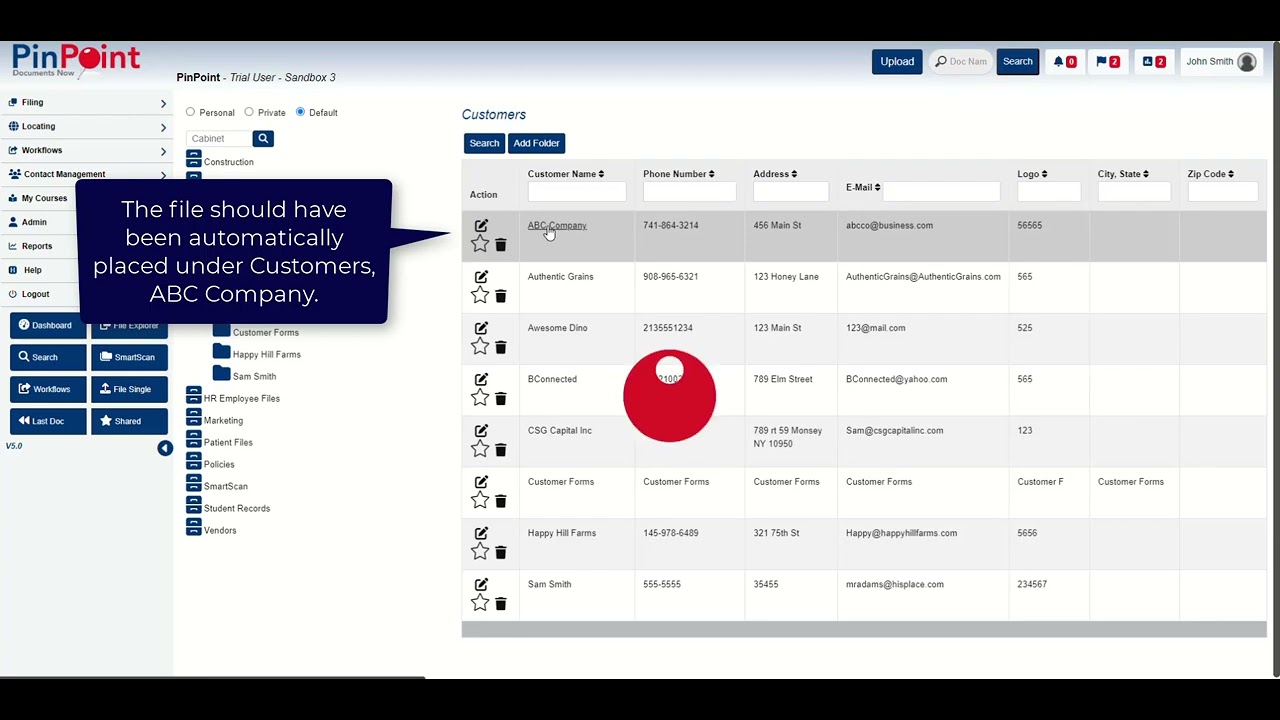Delete the Awesome Dino row

click(x=501, y=347)
